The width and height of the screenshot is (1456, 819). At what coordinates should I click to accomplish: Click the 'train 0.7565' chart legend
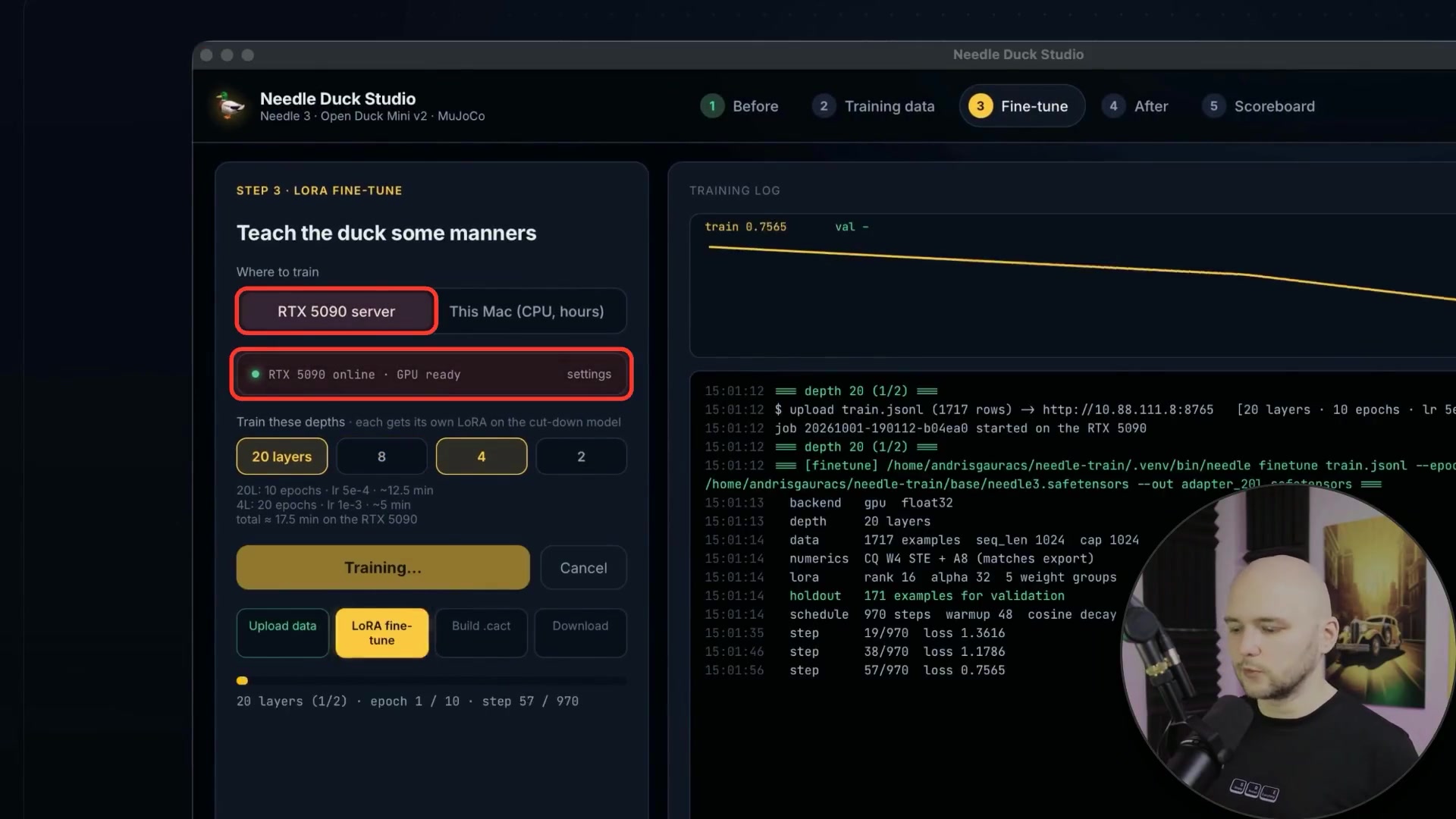point(745,227)
